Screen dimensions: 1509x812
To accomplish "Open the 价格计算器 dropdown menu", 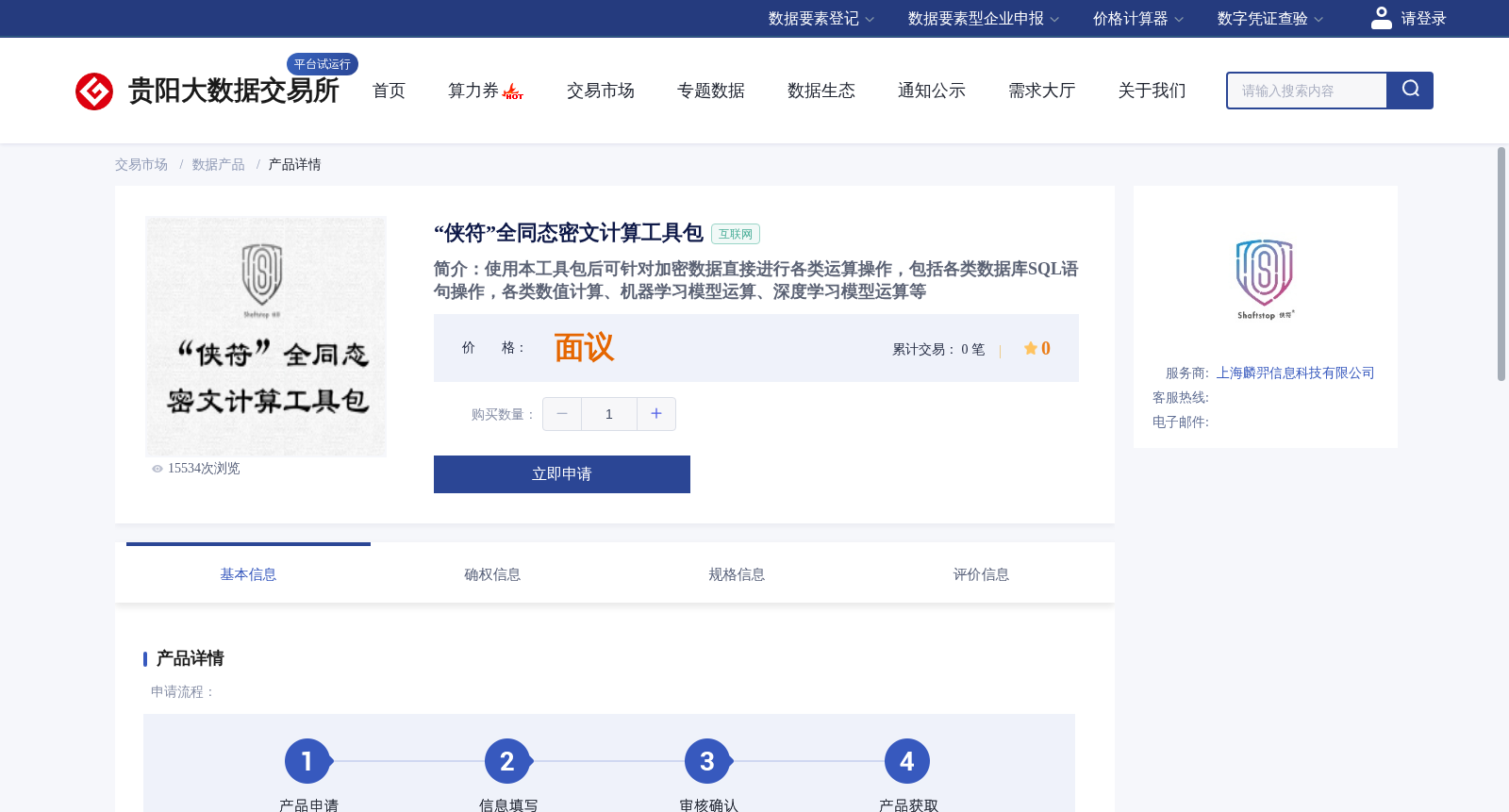I will [x=1138, y=19].
